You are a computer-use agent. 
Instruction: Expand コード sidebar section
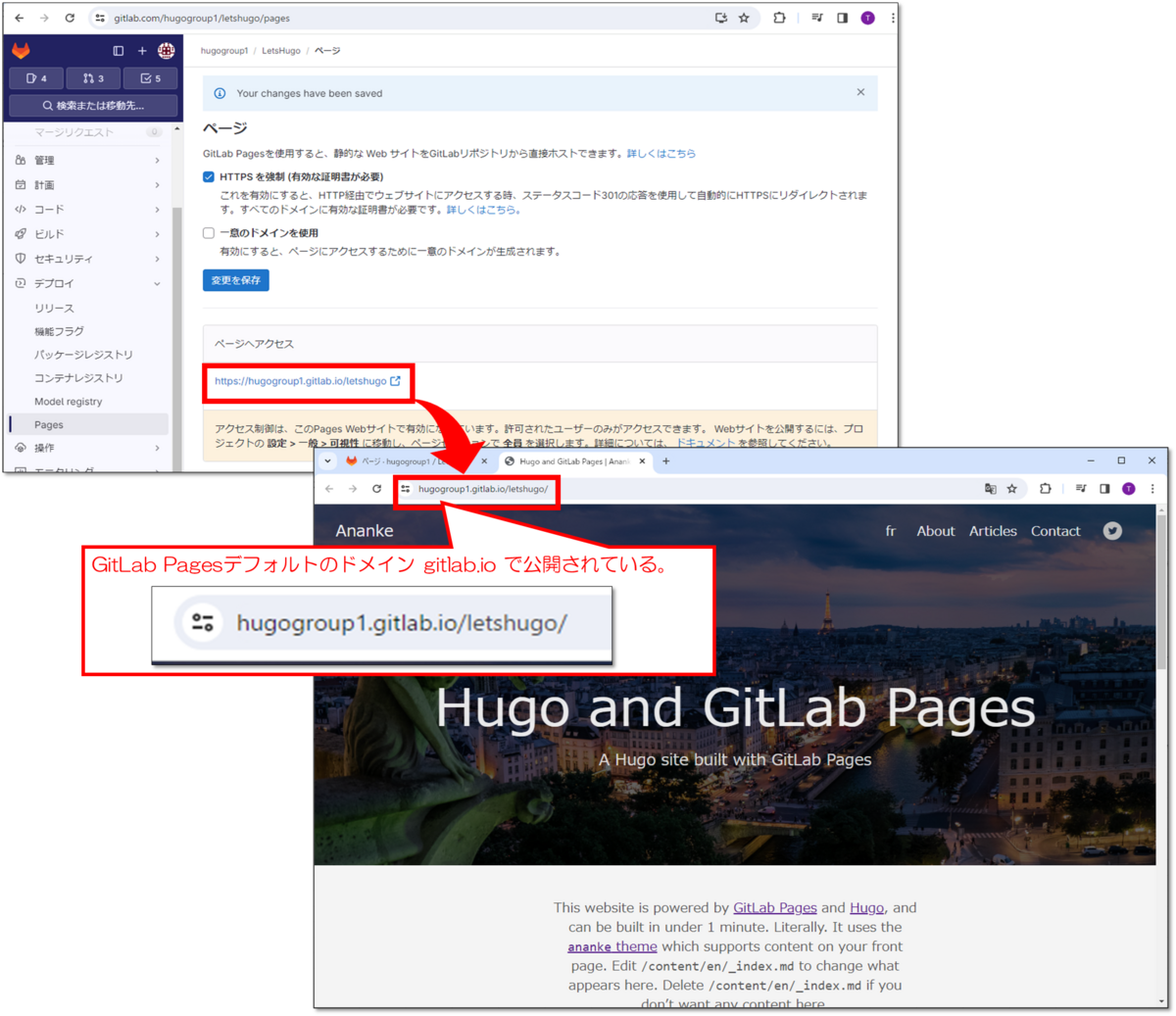(88, 209)
